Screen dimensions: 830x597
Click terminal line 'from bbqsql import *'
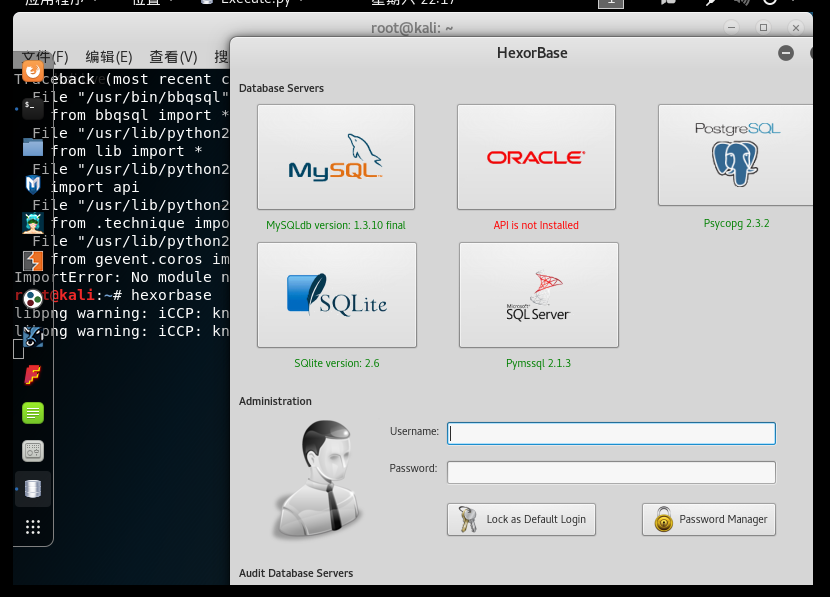tap(140, 115)
